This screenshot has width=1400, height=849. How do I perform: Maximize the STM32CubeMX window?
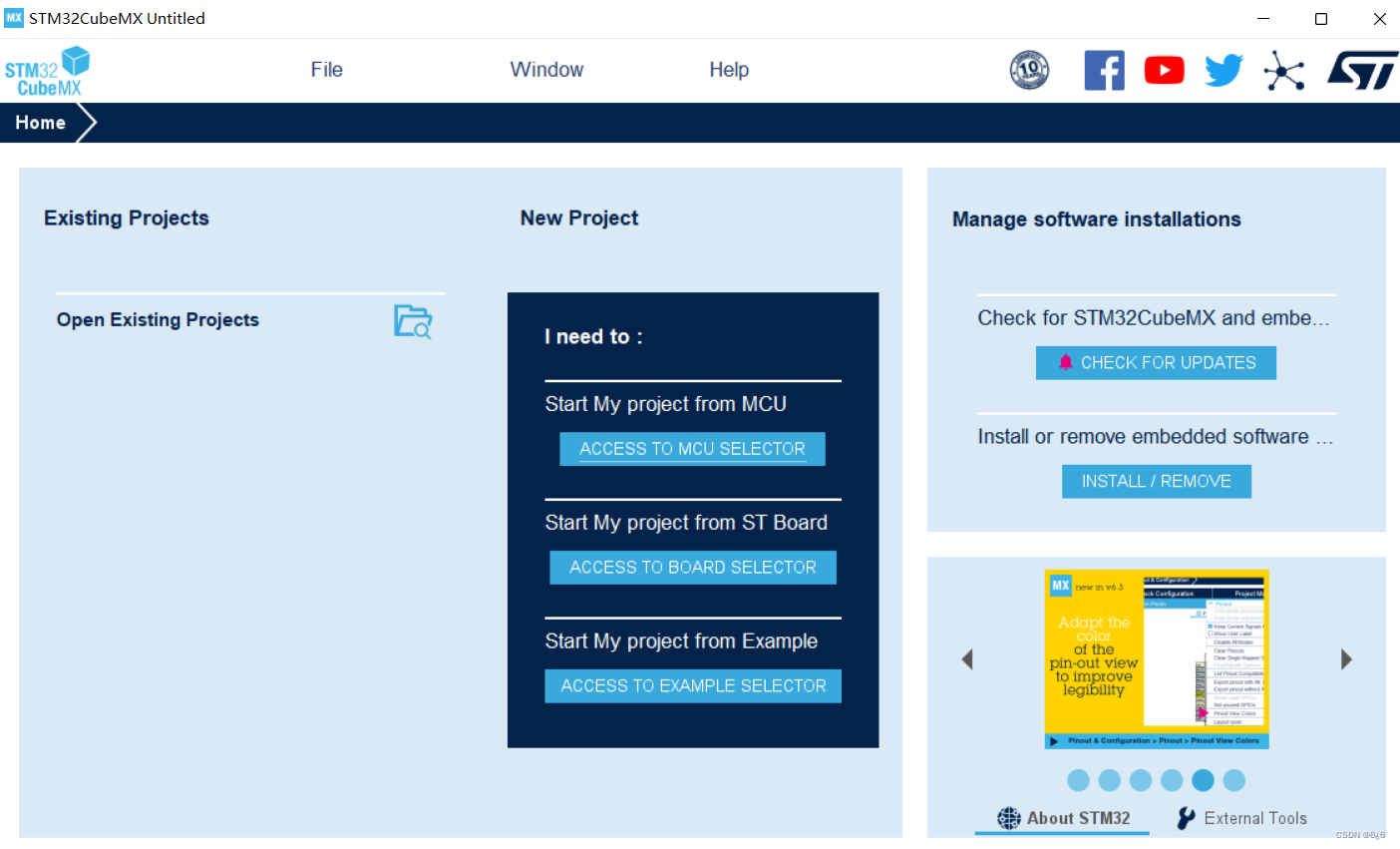[x=1321, y=19]
